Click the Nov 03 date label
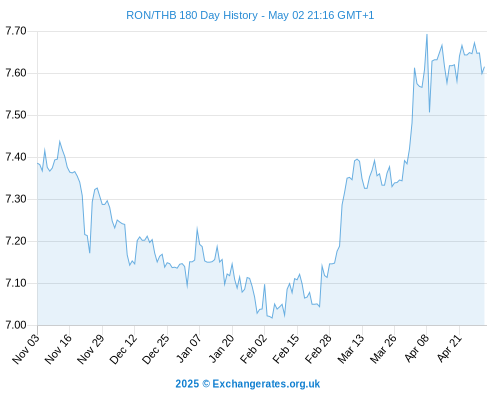The width and height of the screenshot is (495, 400). (26, 348)
